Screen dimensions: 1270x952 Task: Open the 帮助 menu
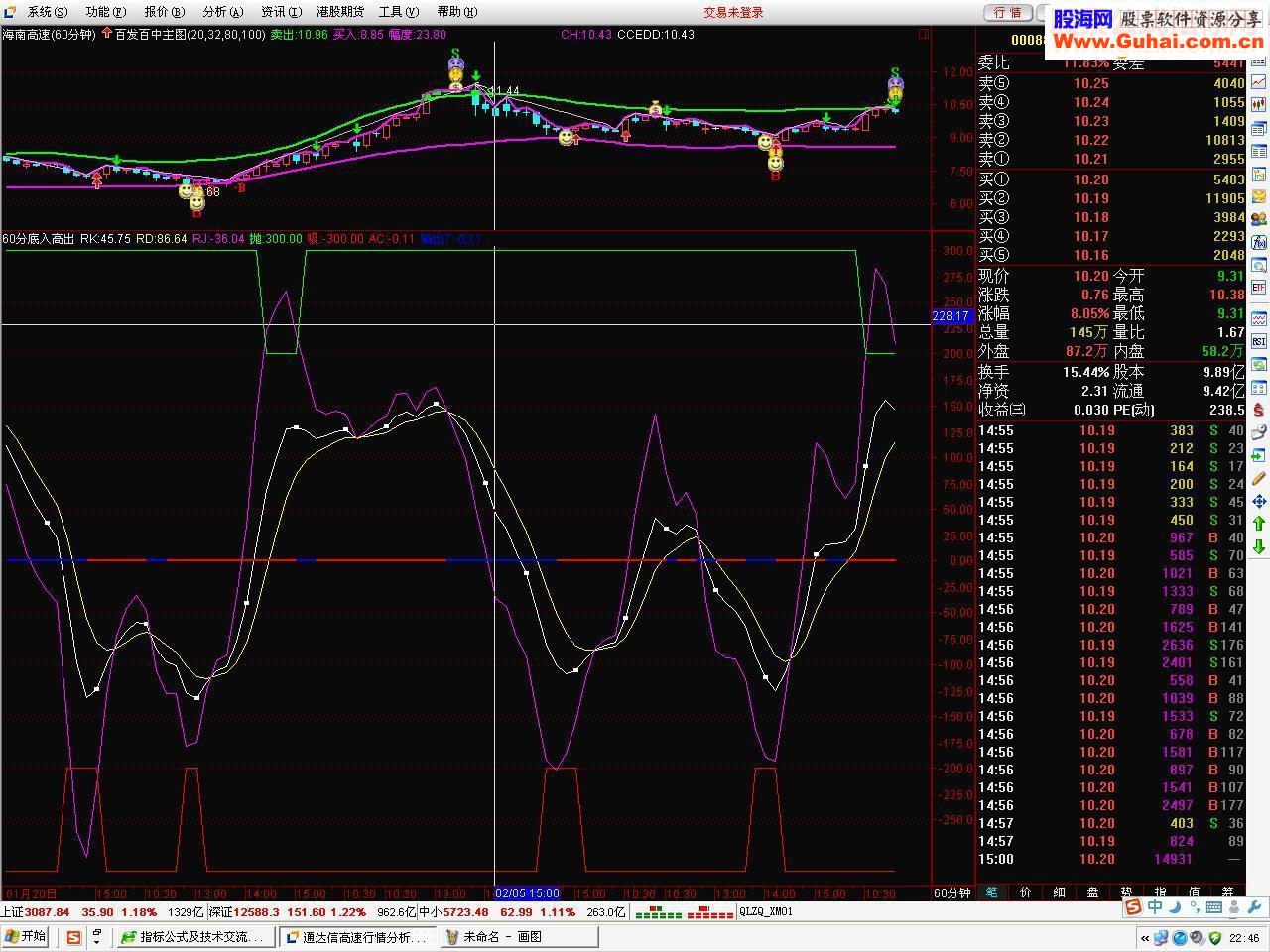[x=456, y=12]
